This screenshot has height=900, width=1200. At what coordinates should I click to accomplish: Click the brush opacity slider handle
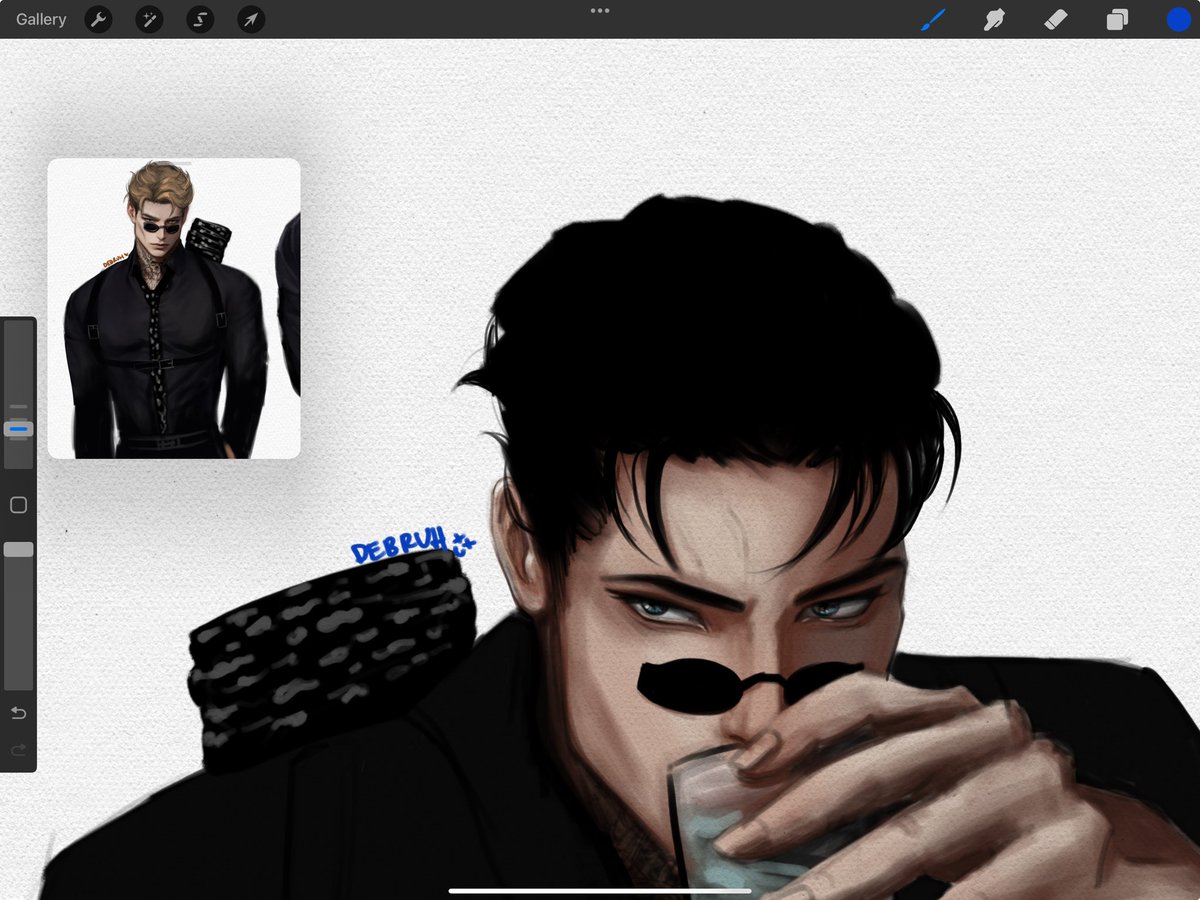(19, 549)
